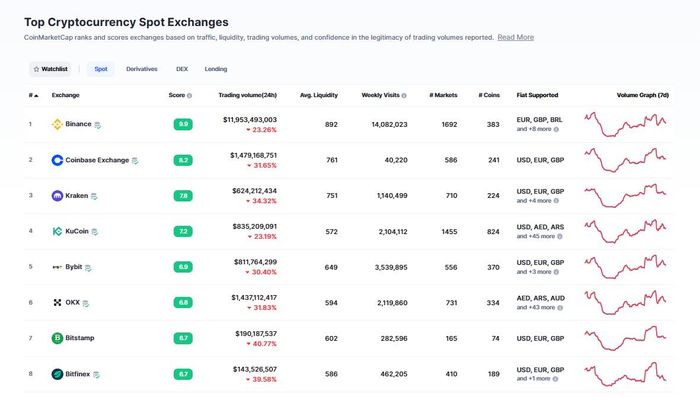This screenshot has height=397, width=700.
Task: Click the badge icon next to Bybit
Action: click(88, 268)
